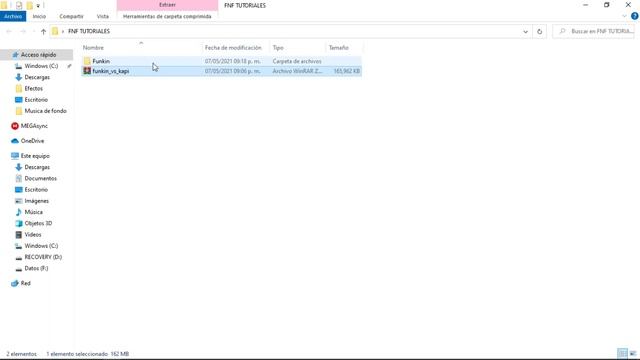Open the Help question mark icon

pos(635,16)
